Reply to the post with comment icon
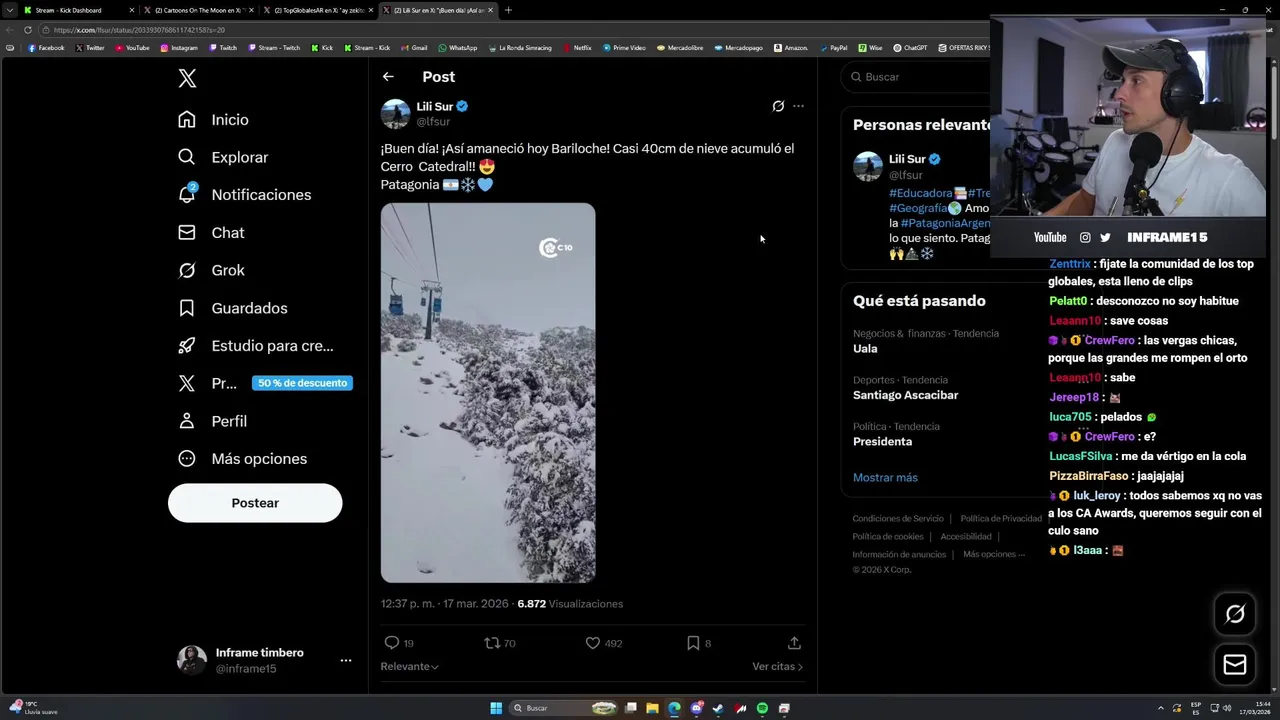This screenshot has height=720, width=1280. tap(392, 643)
